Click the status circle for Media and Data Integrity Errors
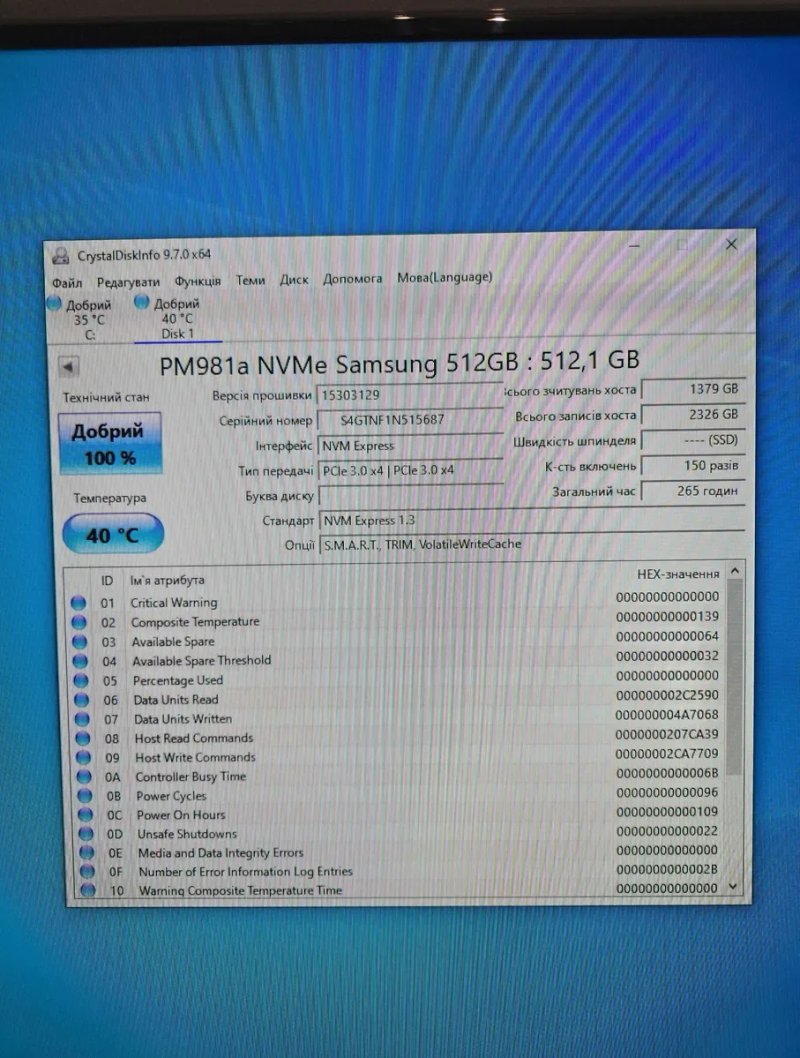 tap(87, 853)
